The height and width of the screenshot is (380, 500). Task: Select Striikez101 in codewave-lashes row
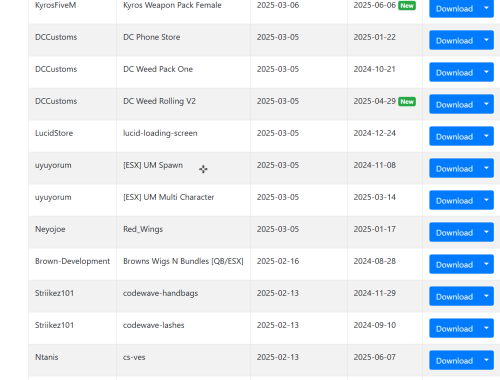[x=54, y=325]
